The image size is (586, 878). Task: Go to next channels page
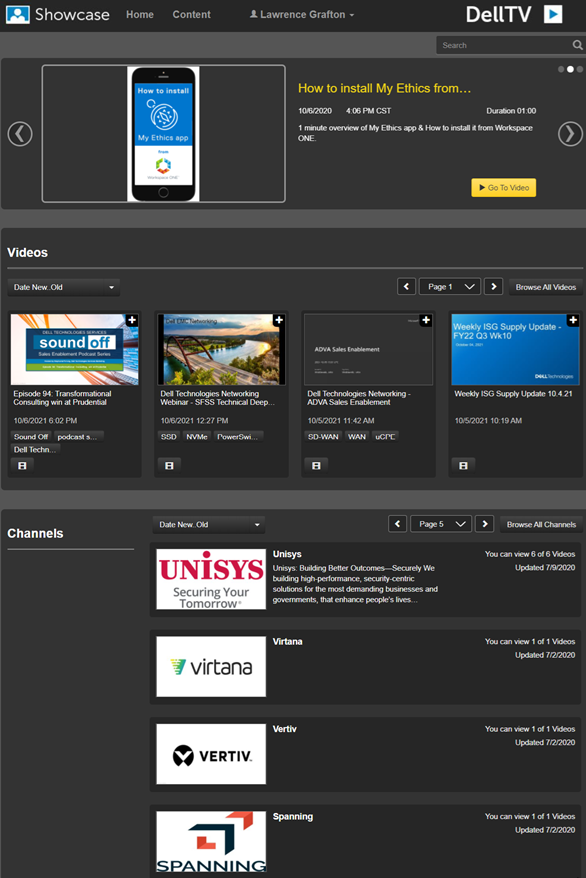(x=485, y=524)
